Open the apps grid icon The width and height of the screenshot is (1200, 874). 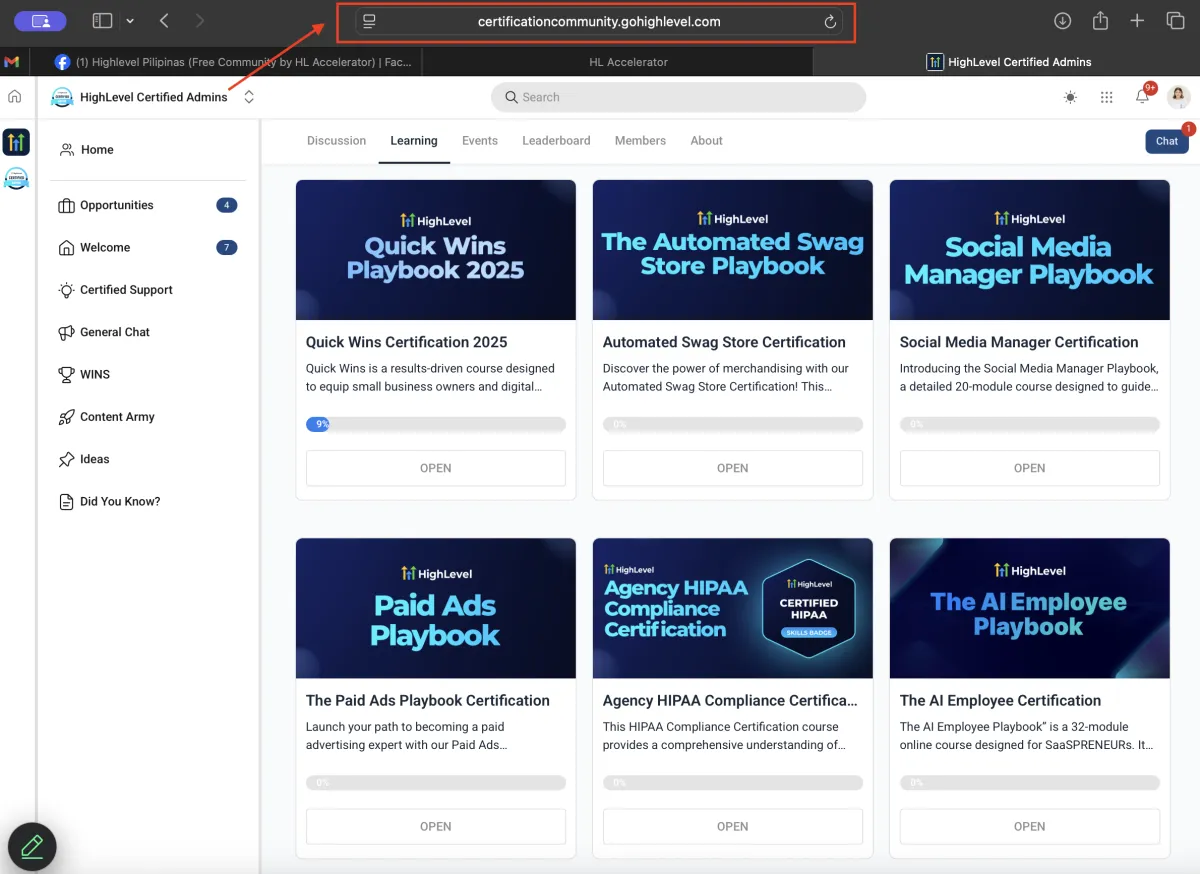pyautogui.click(x=1106, y=97)
